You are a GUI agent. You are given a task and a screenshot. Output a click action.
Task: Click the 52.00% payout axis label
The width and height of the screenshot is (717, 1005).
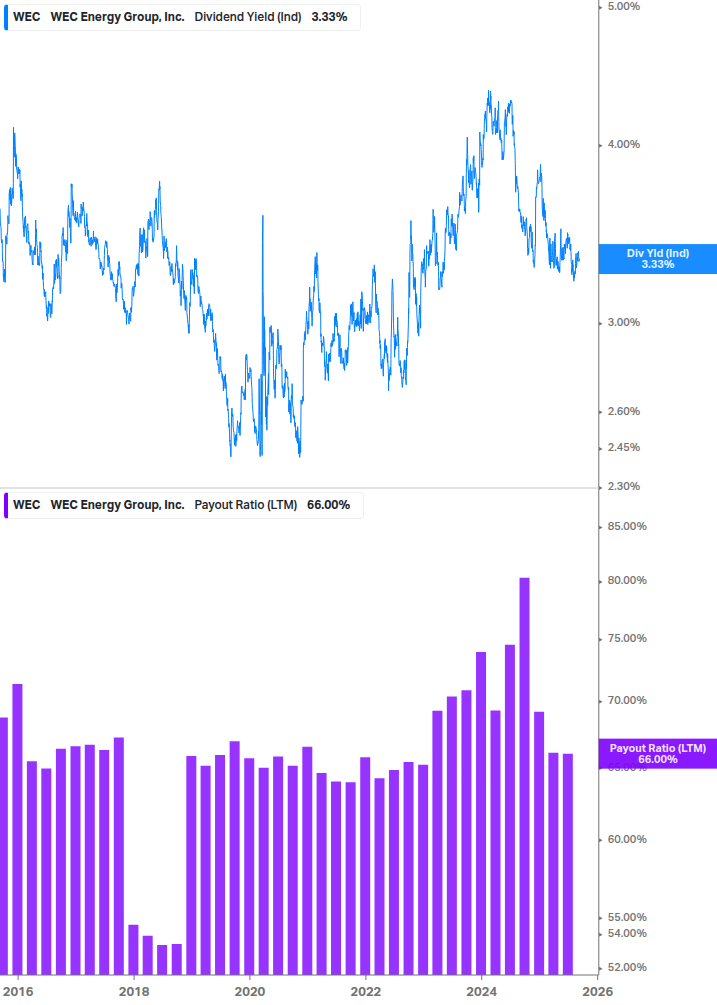627,968
